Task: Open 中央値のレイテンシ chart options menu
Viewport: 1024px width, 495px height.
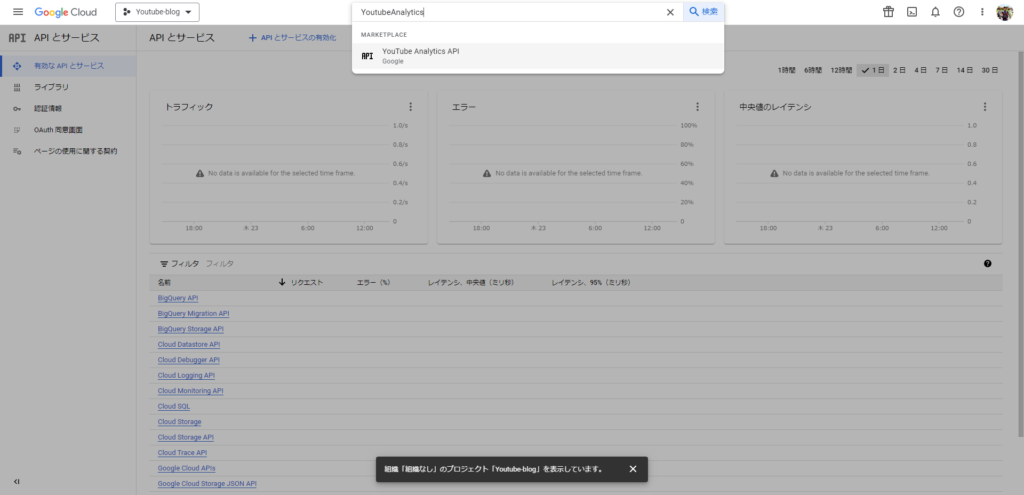Action: (x=984, y=106)
